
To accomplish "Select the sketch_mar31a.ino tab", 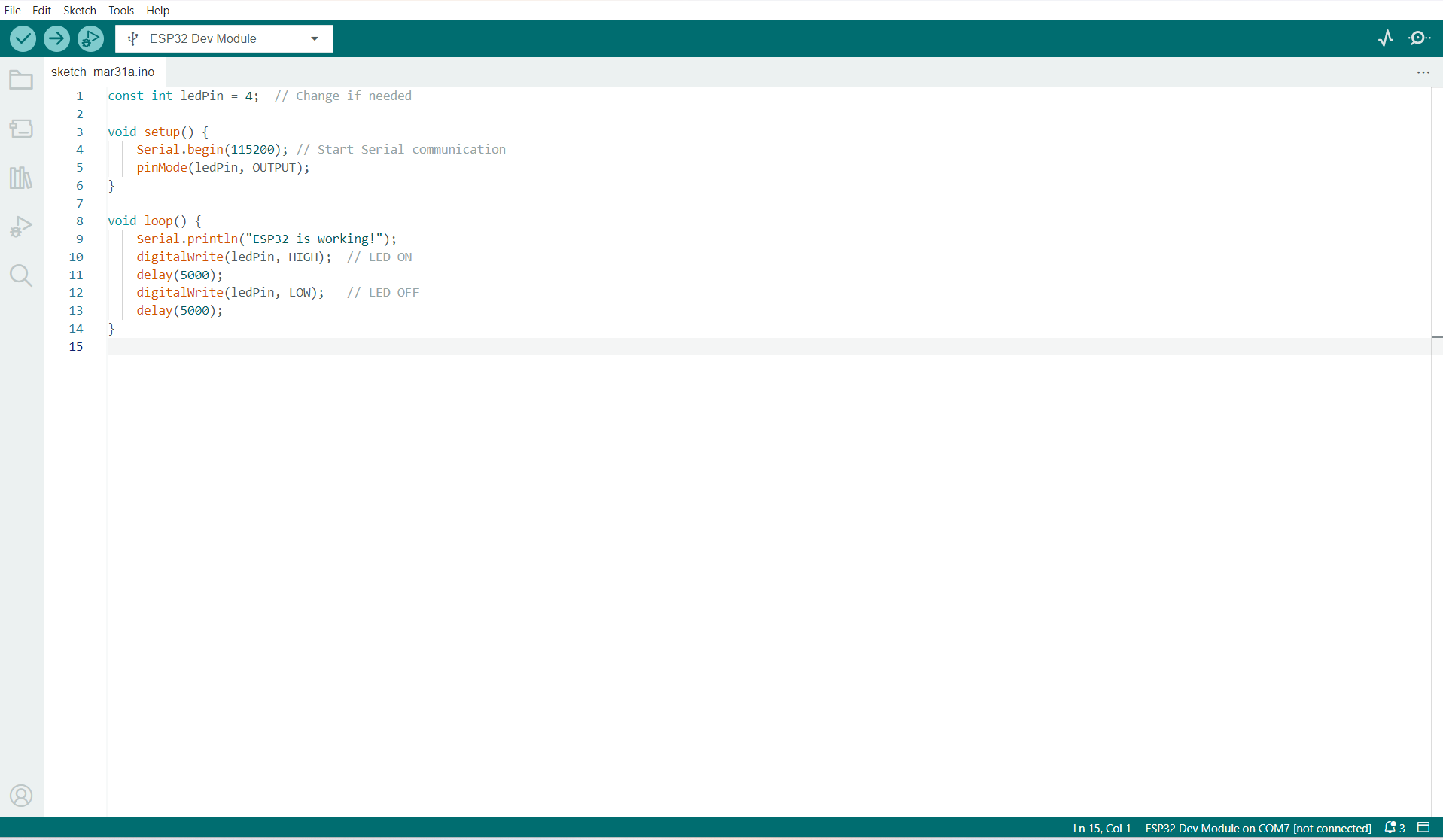I will [x=103, y=72].
